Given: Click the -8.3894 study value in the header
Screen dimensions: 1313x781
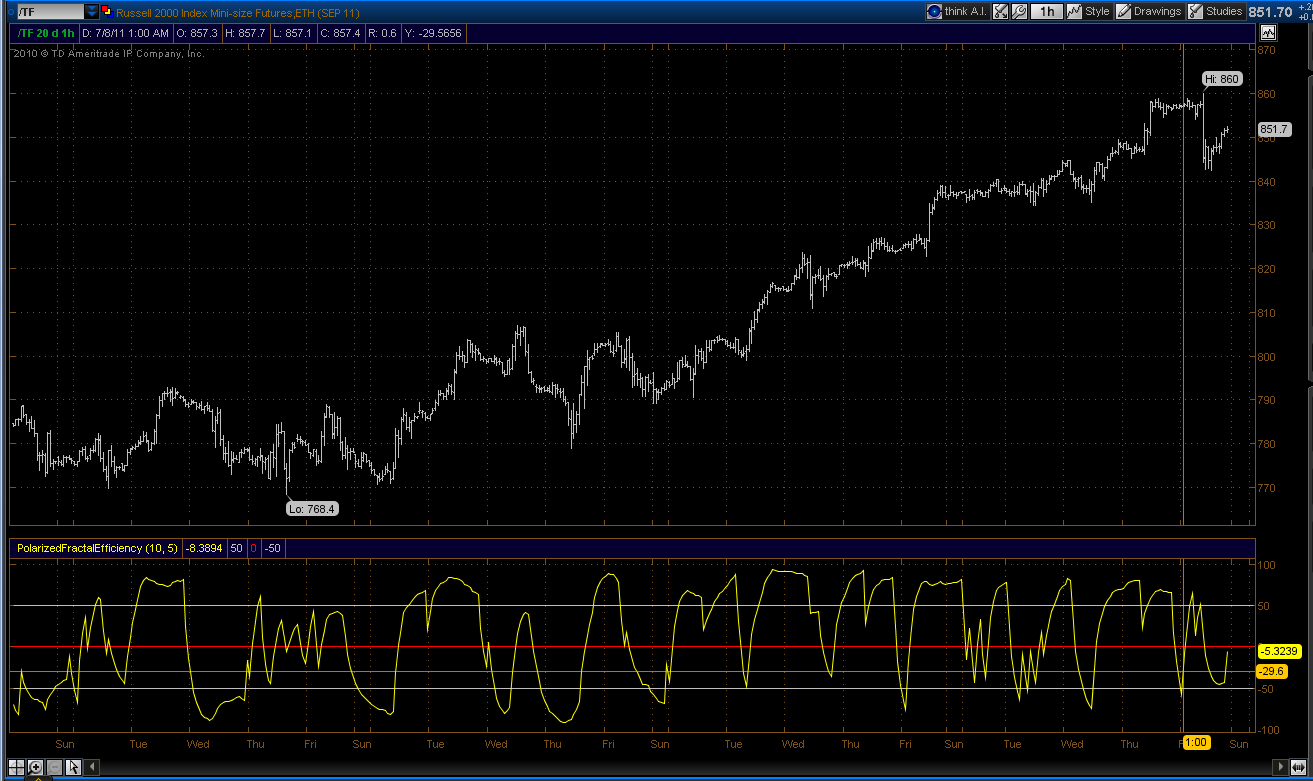Looking at the screenshot, I should tap(206, 548).
